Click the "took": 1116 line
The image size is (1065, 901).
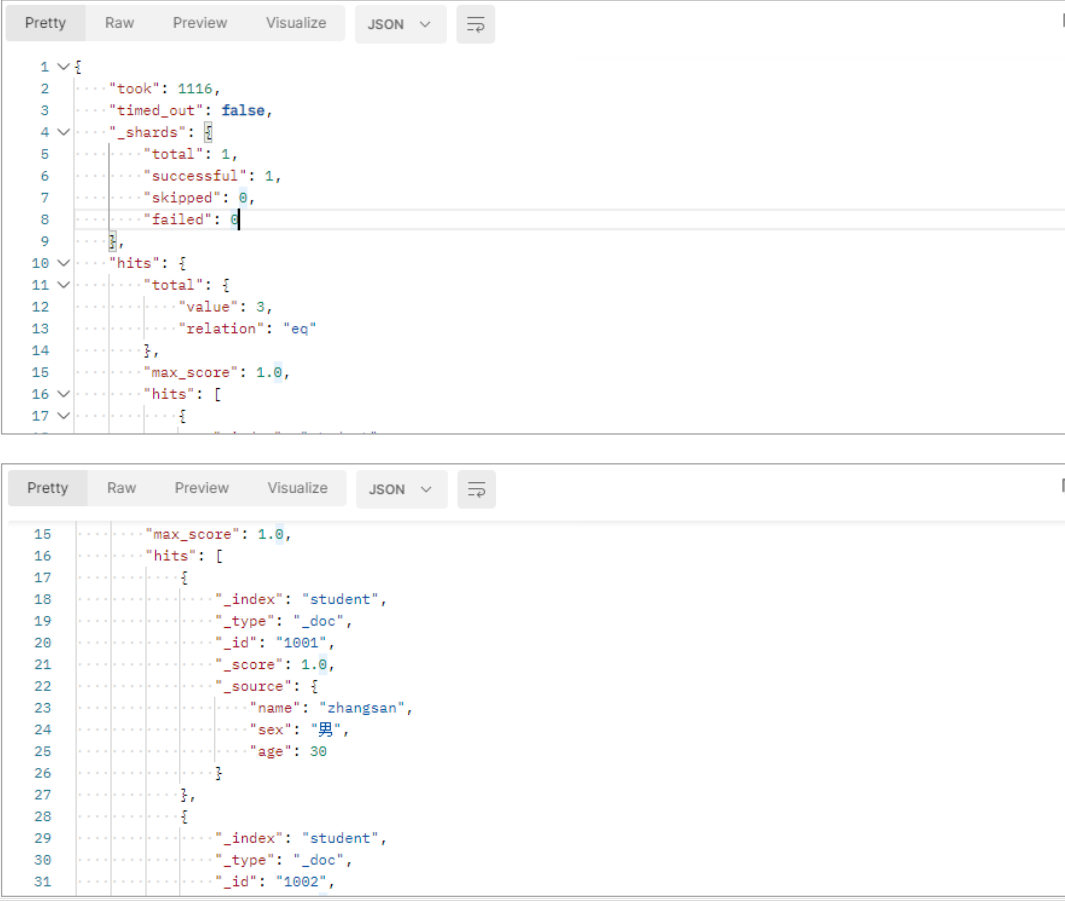(x=164, y=88)
